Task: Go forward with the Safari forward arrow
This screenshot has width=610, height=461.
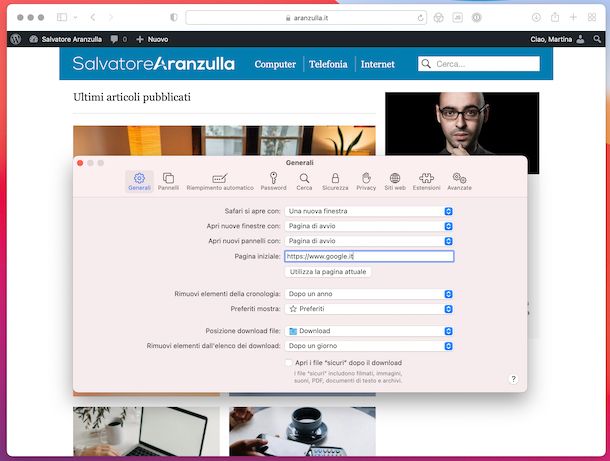Action: pos(111,17)
